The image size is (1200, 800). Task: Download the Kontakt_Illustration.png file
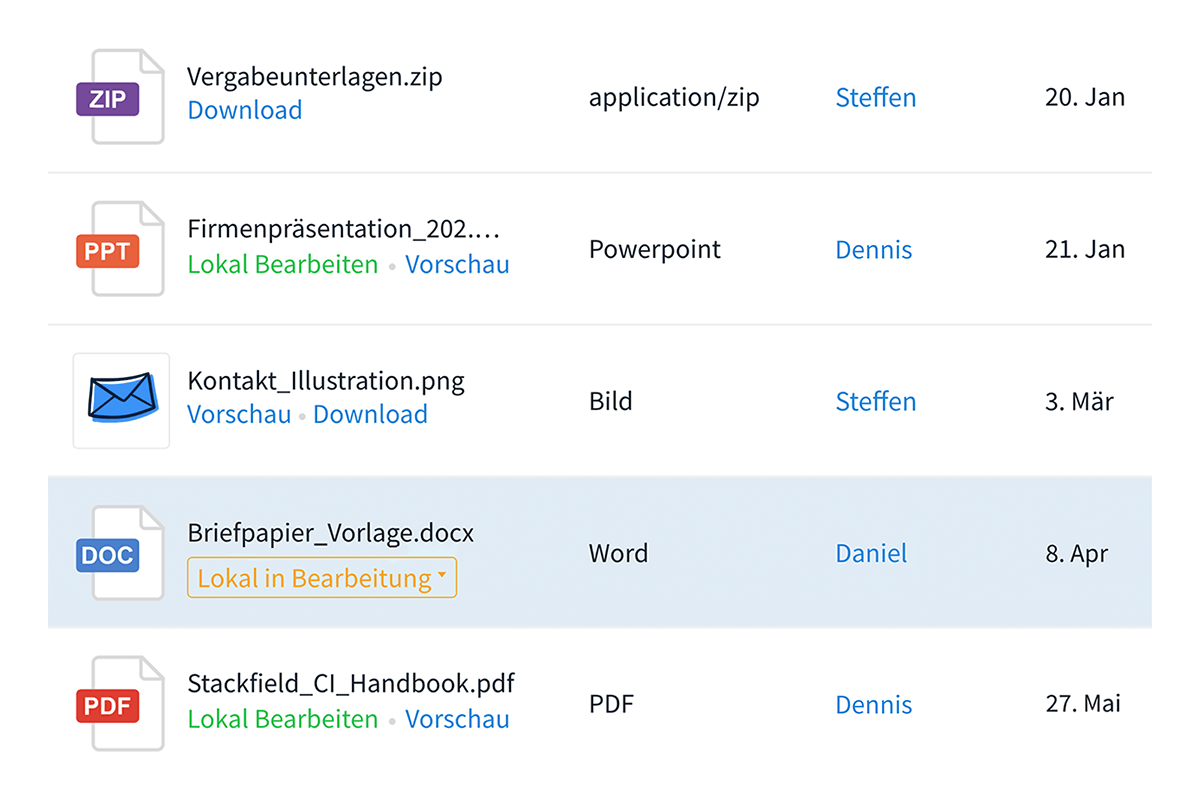pos(370,414)
